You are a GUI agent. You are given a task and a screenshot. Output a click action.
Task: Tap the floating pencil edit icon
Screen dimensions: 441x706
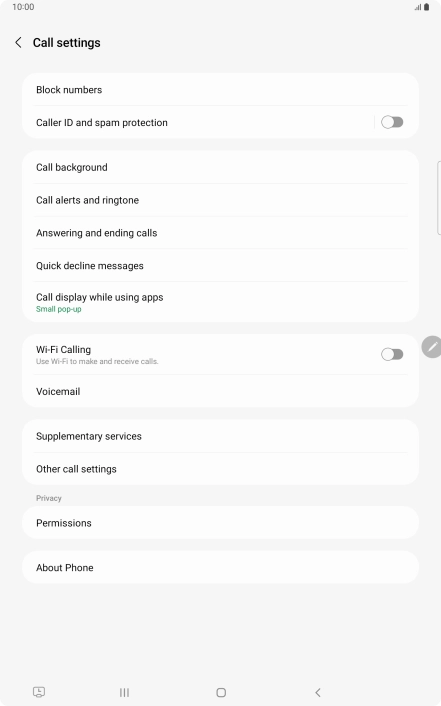pos(432,347)
